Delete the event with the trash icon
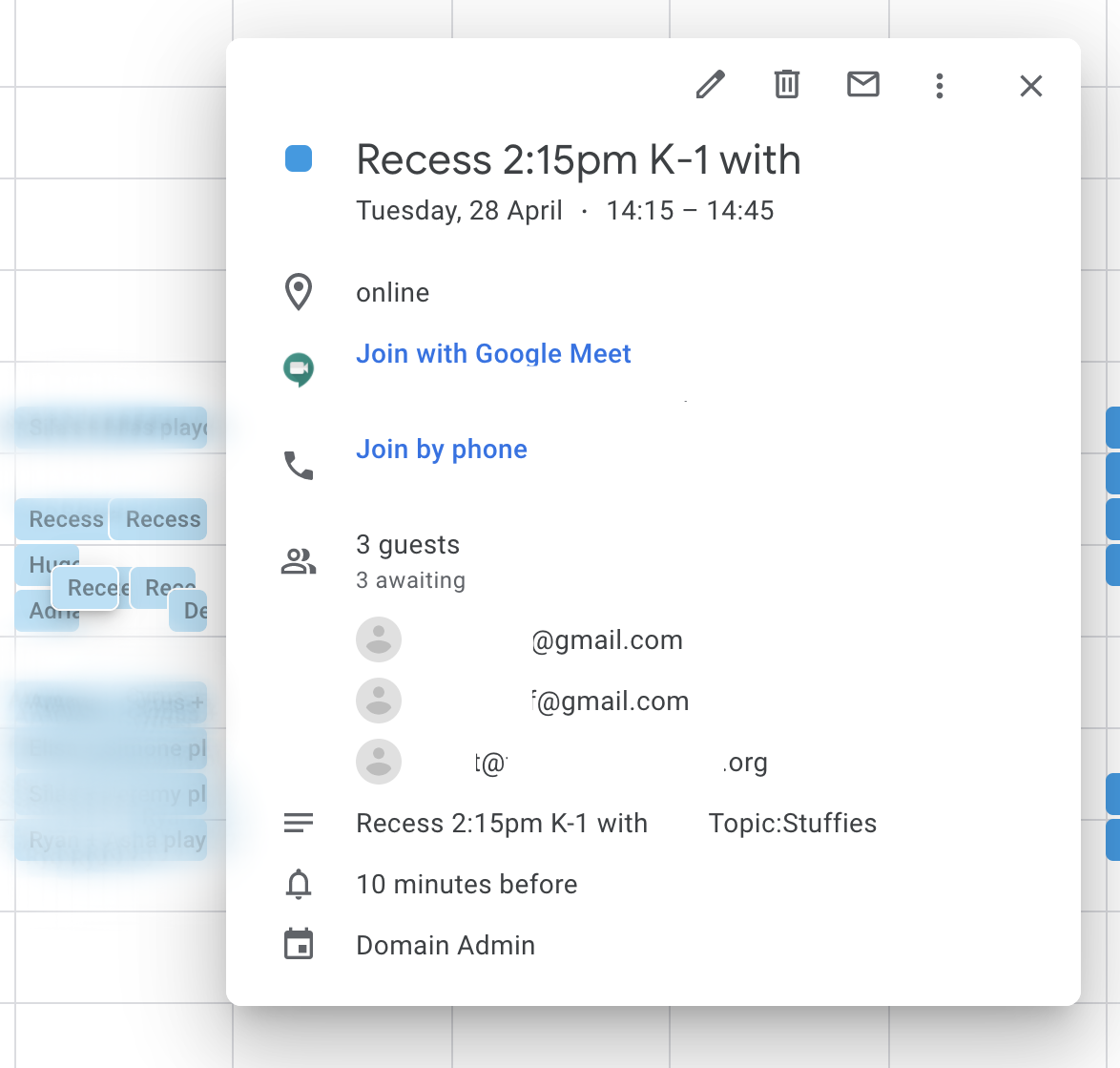Image resolution: width=1120 pixels, height=1068 pixels. [x=786, y=85]
